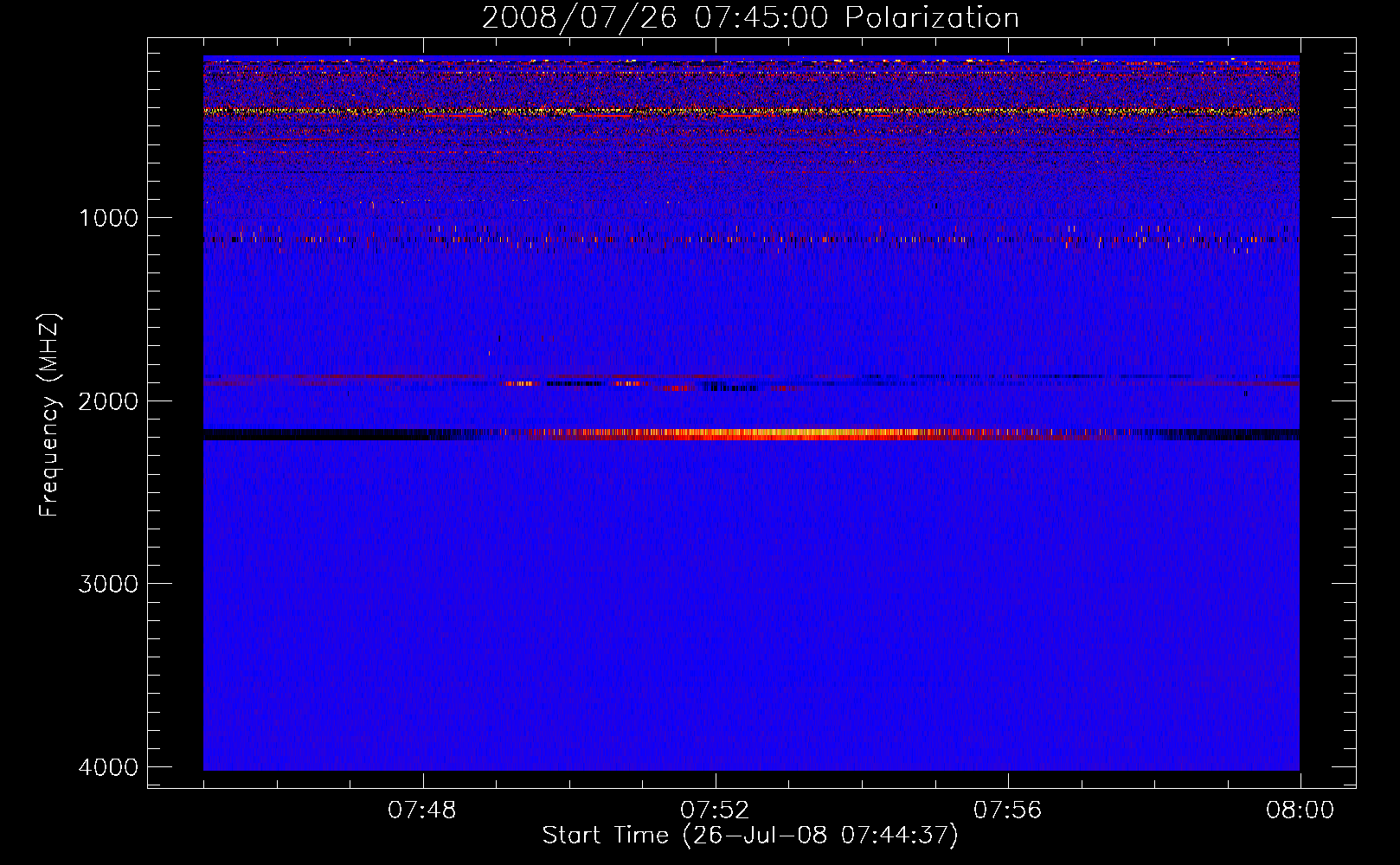The height and width of the screenshot is (865, 1400).
Task: Click the 2000 frequency tick label
Action: [108, 401]
